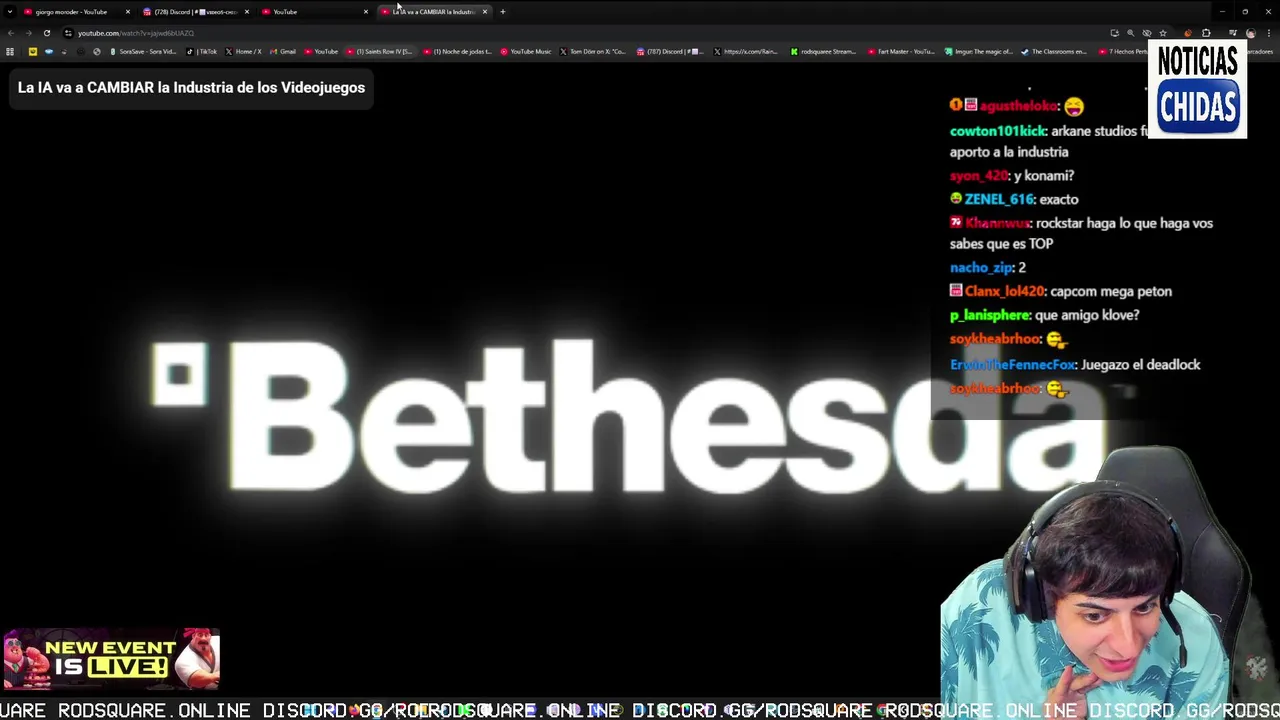Open the TikTok bookmark
The width and height of the screenshot is (1280, 720).
tap(202, 51)
